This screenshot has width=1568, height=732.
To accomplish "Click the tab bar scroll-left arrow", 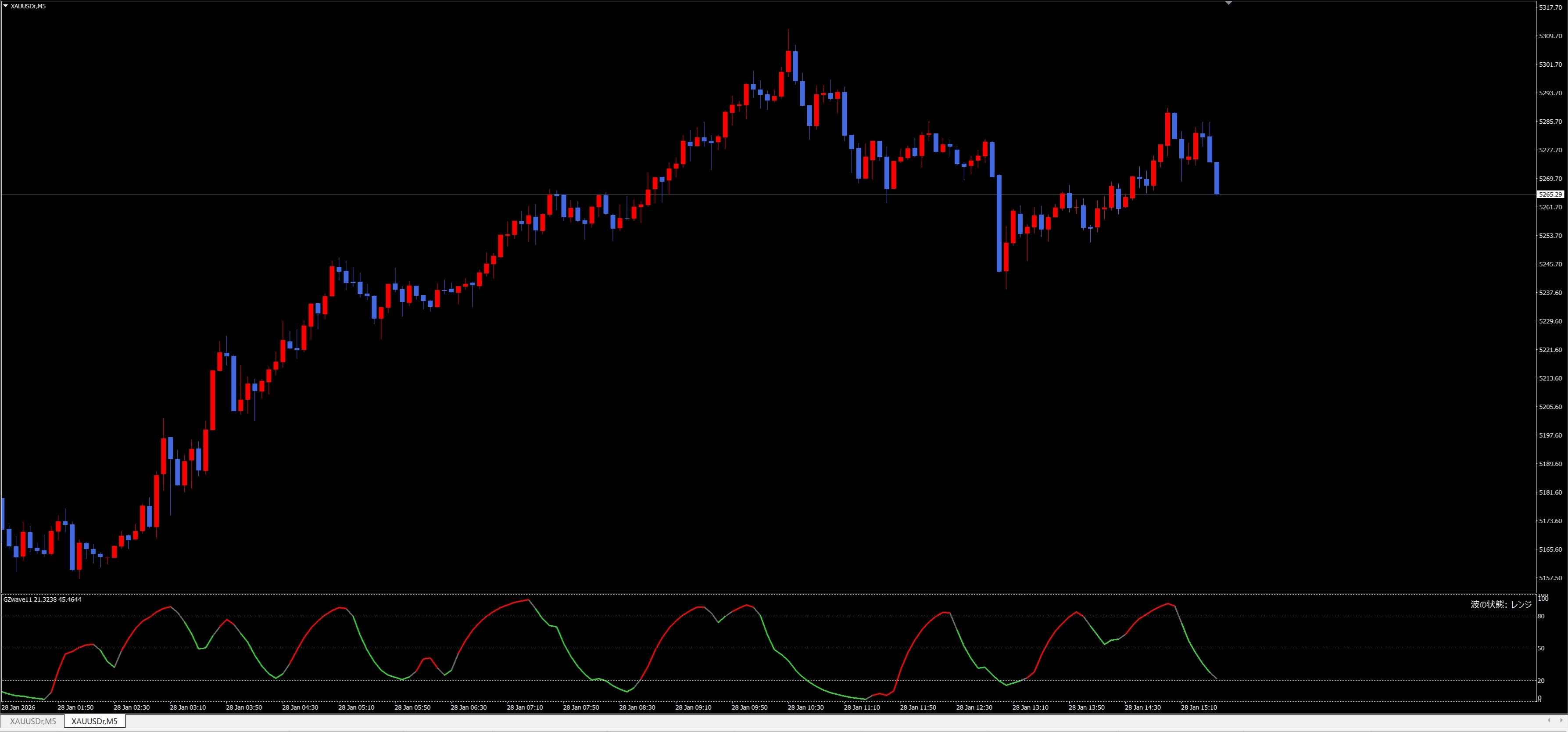I will click(x=1549, y=721).
